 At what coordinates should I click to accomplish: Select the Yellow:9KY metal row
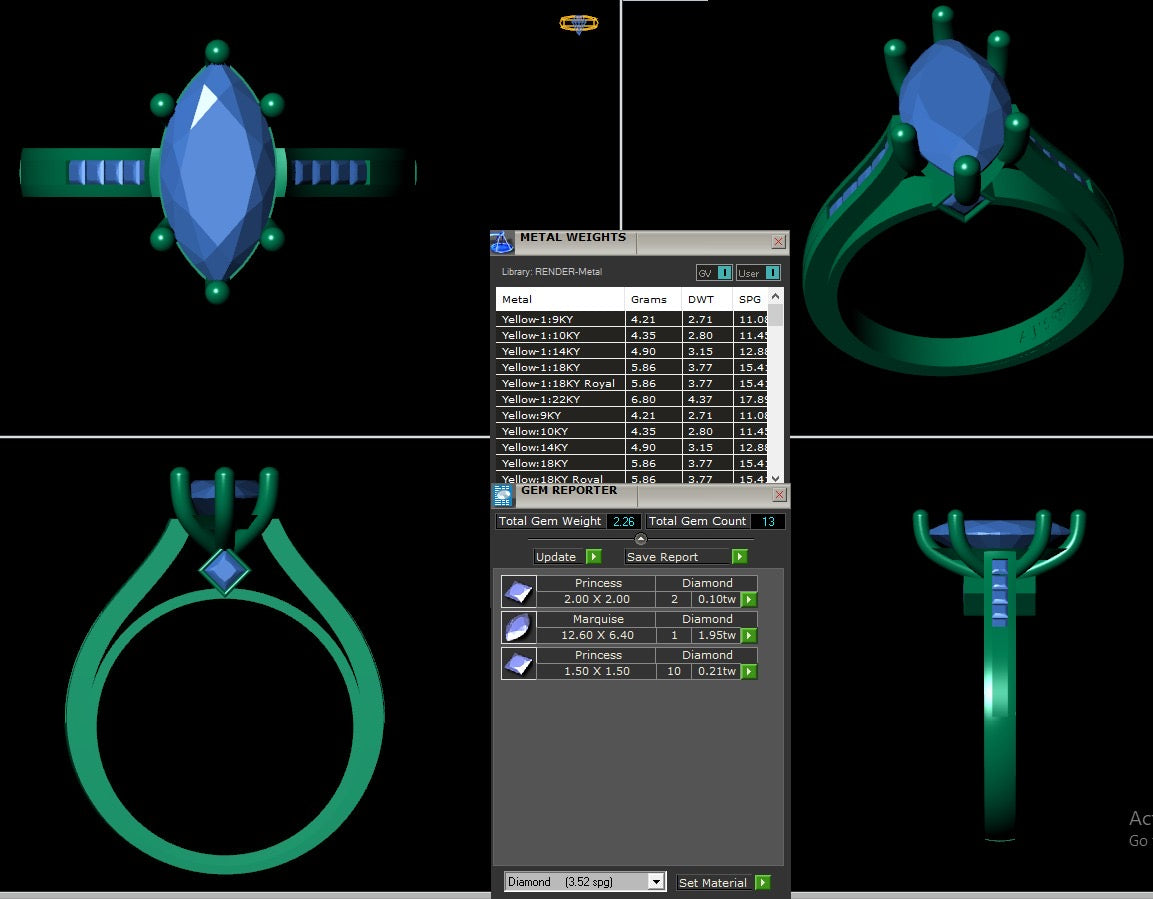pos(632,415)
